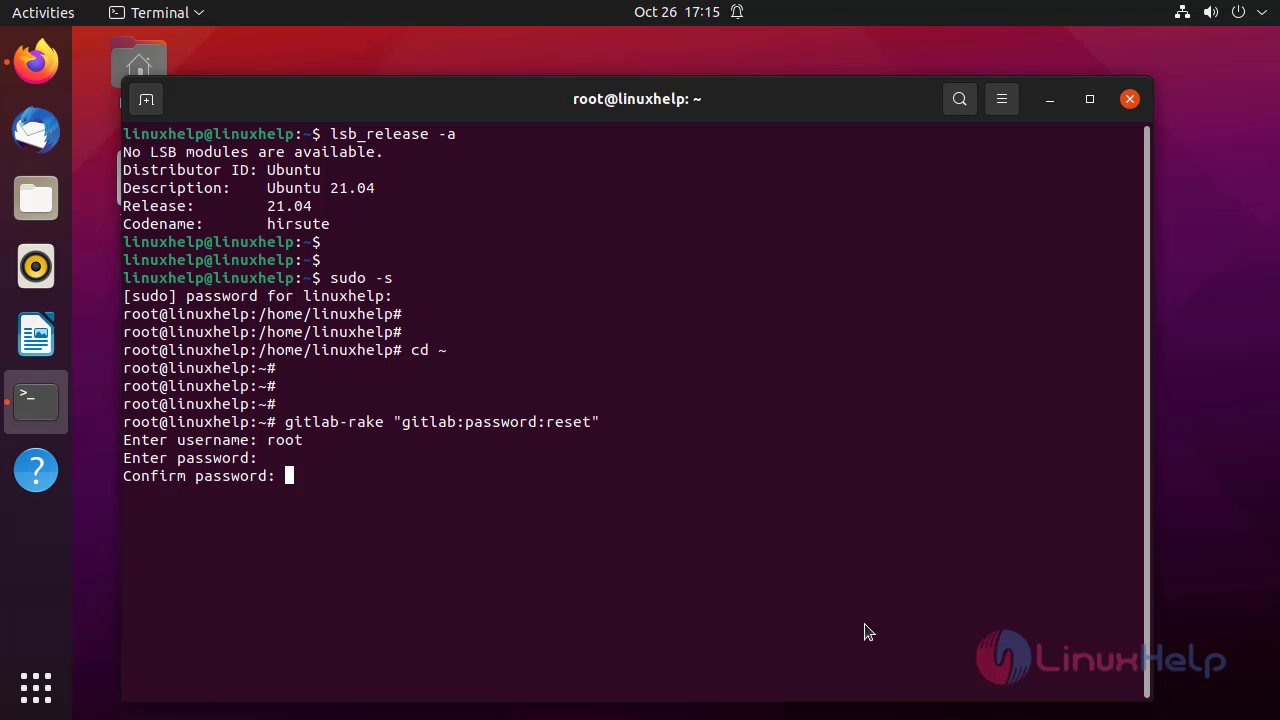Click the 'lsb_release -a' command text
This screenshot has height=720, width=1280.
(x=393, y=134)
